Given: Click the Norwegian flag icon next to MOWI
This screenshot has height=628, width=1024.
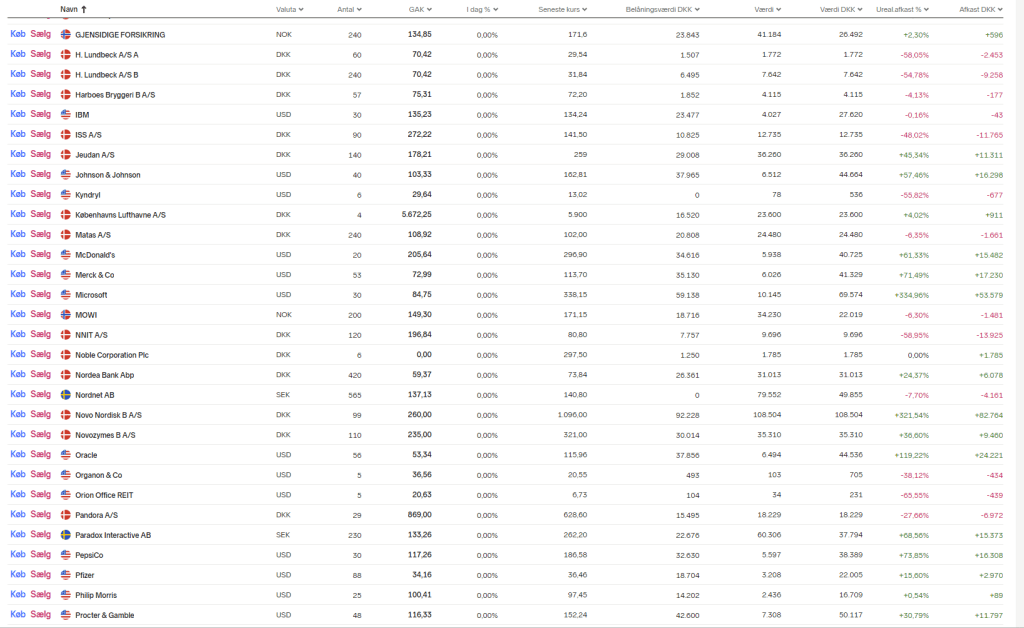Looking at the screenshot, I should (x=66, y=314).
